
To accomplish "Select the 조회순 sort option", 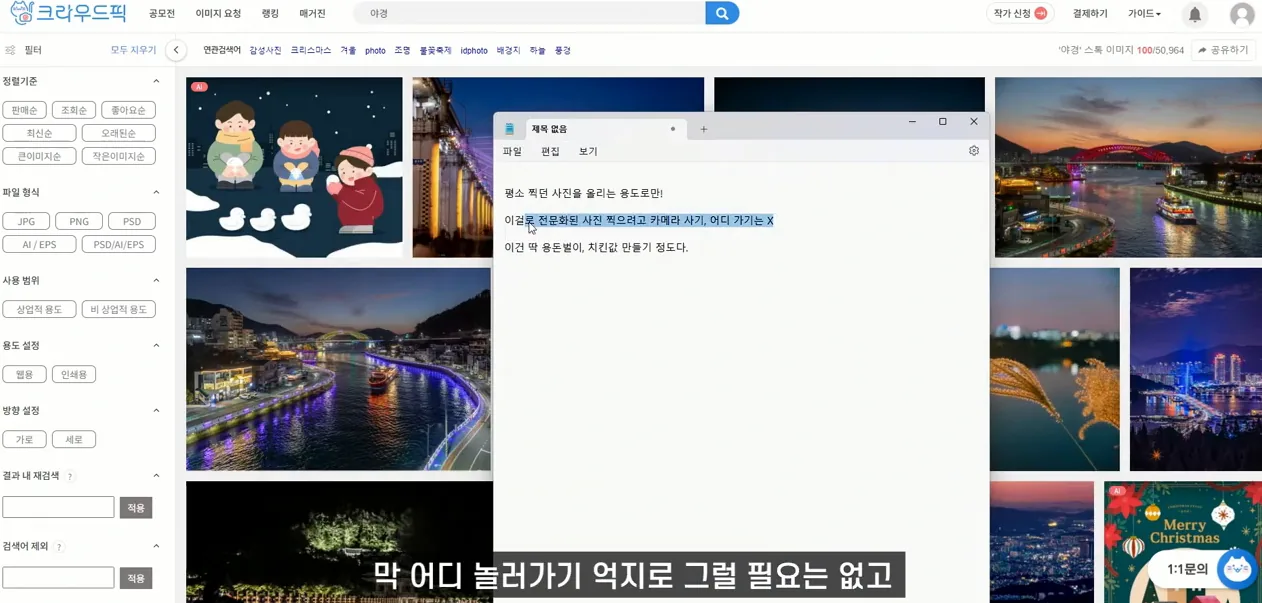I will (74, 110).
